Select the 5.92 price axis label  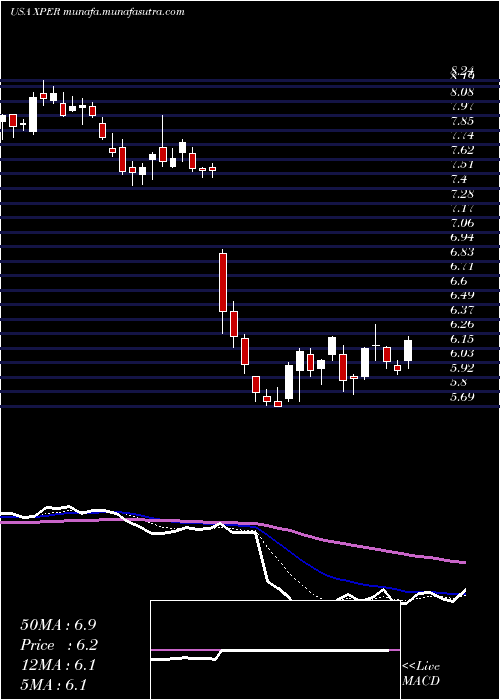(462, 368)
